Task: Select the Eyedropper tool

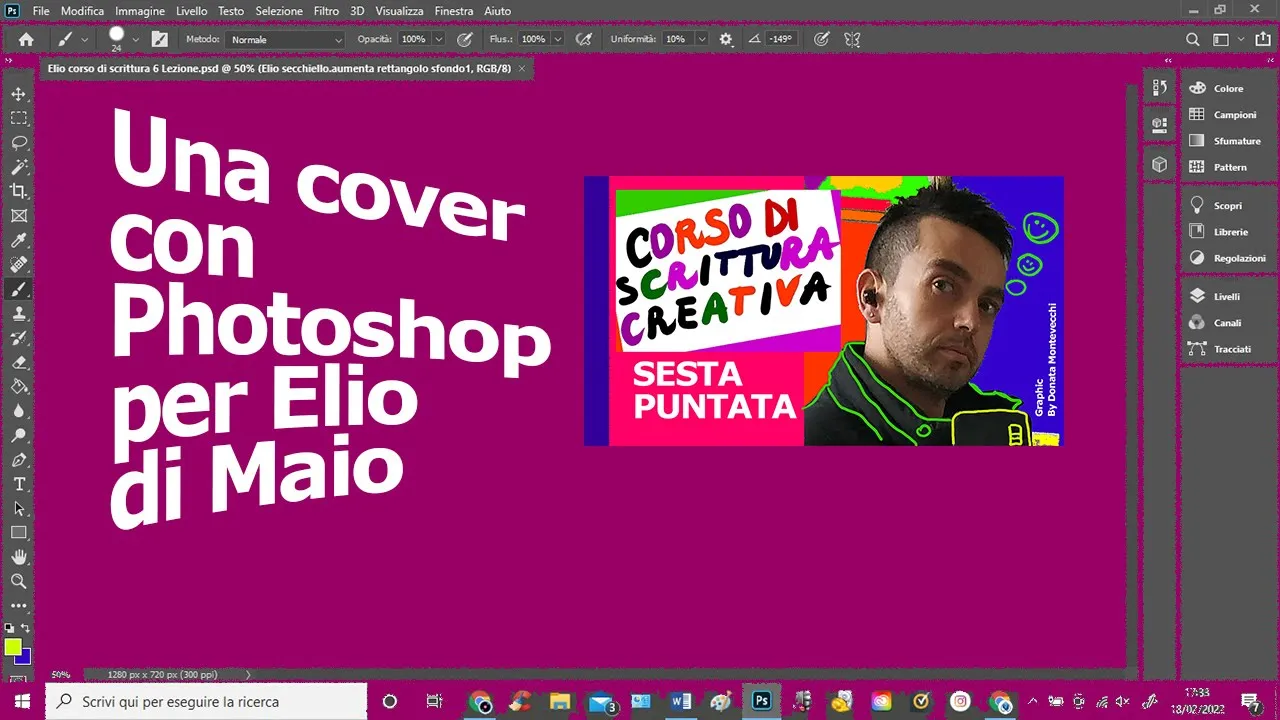Action: [19, 240]
